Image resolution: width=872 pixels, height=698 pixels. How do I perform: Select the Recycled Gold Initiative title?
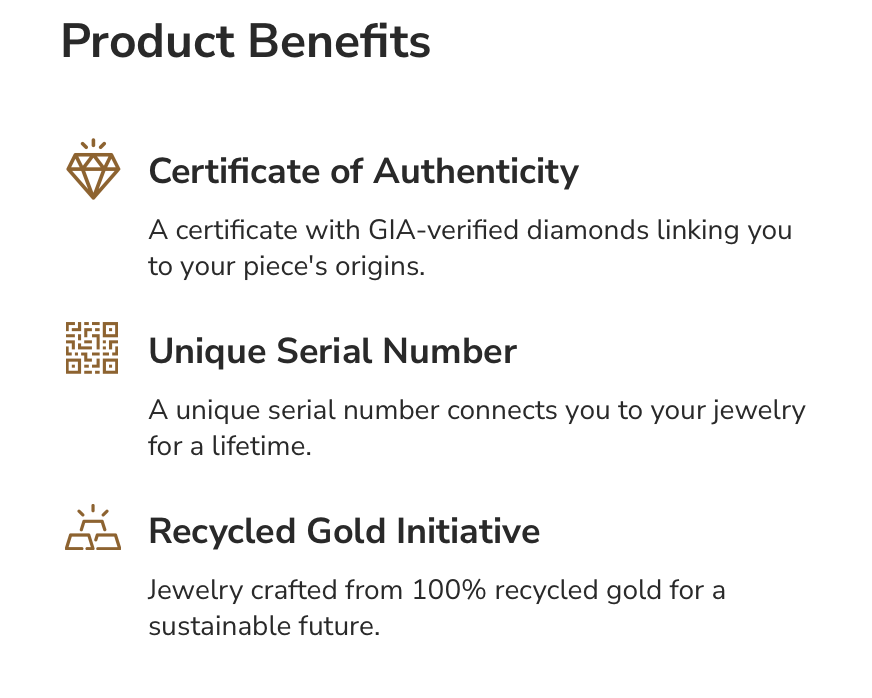[344, 531]
